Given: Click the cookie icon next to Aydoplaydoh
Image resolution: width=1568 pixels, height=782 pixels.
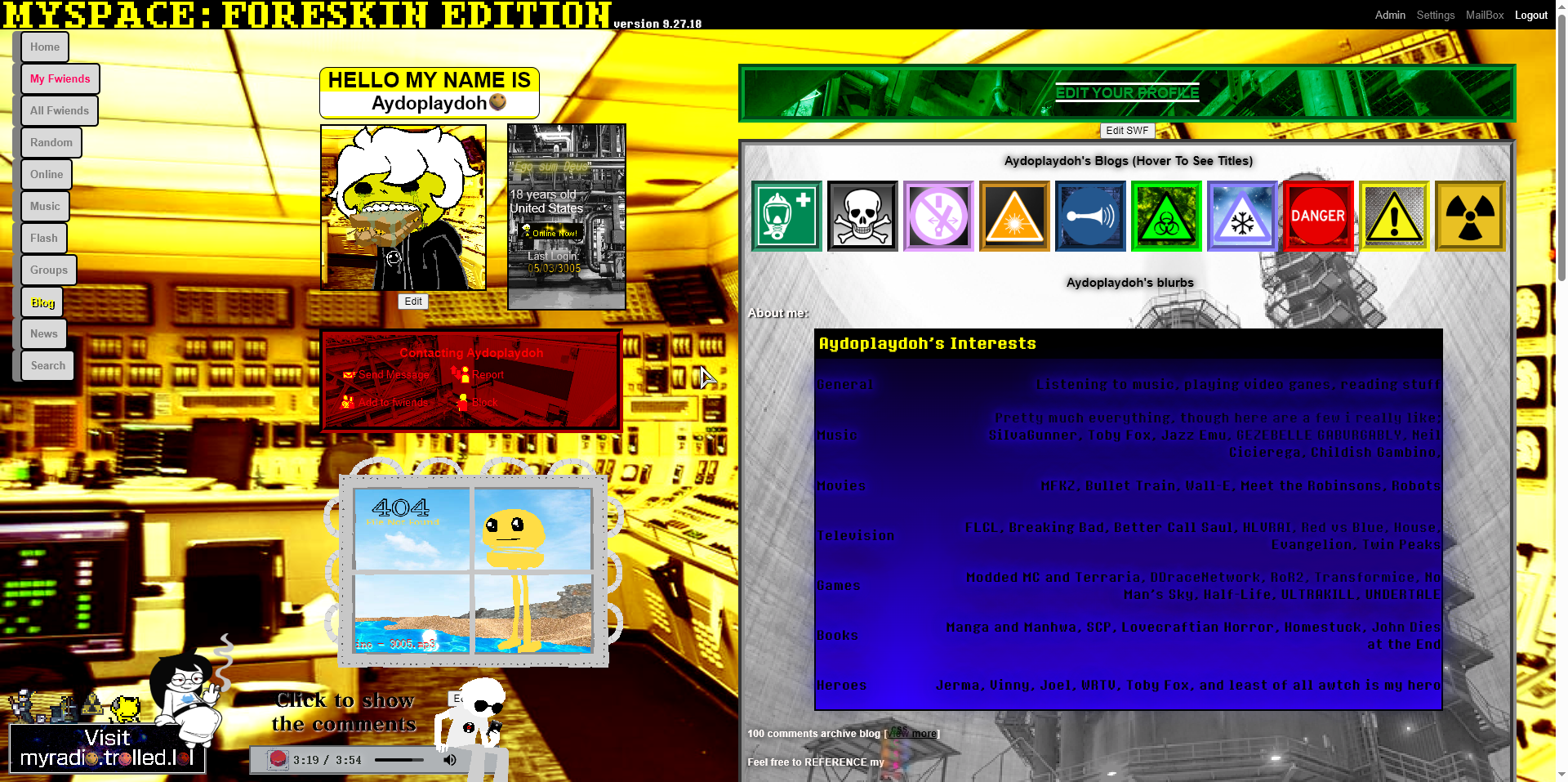Looking at the screenshot, I should (497, 102).
